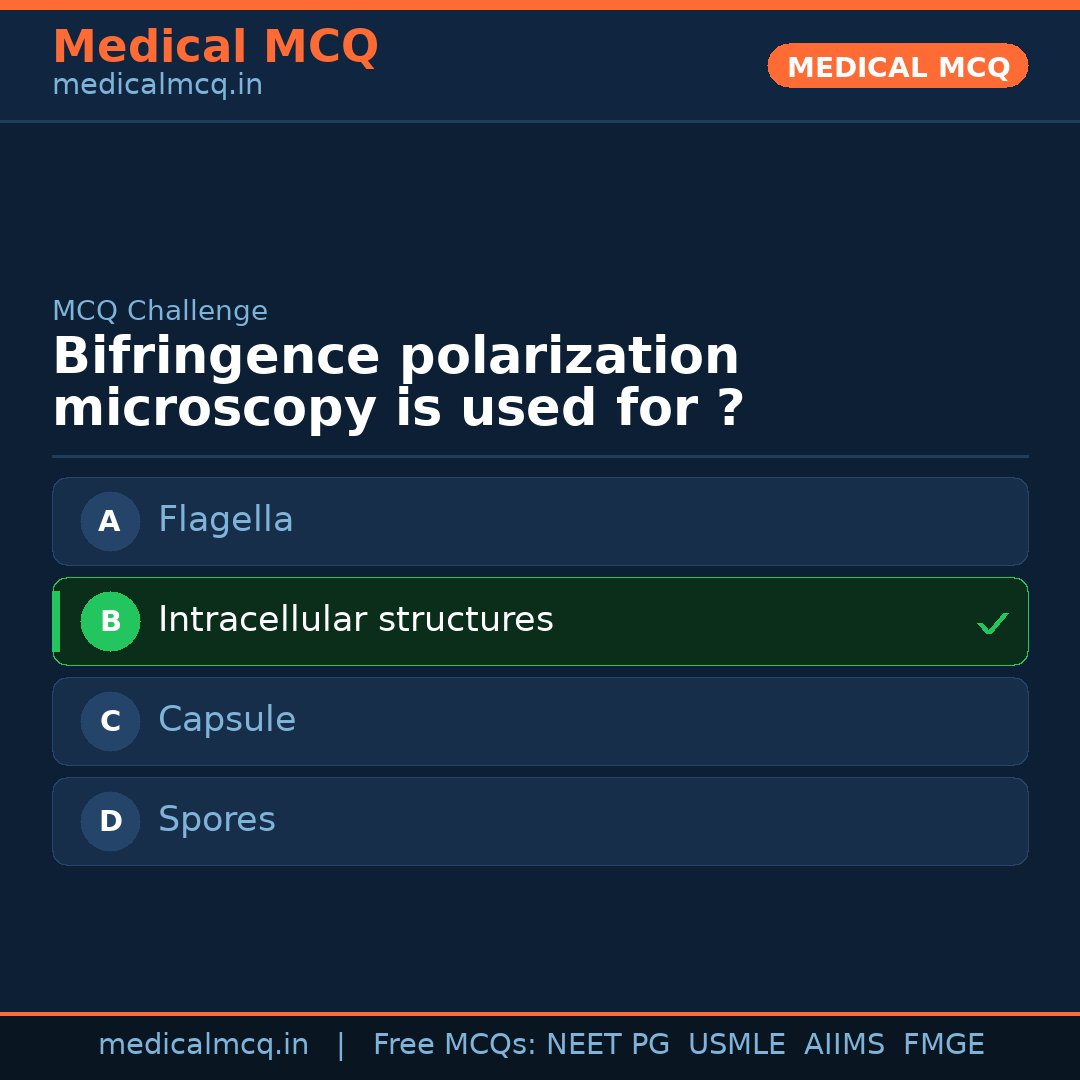Image resolution: width=1080 pixels, height=1080 pixels.
Task: Open medicalmcq.in link under the header title
Action: click(157, 85)
